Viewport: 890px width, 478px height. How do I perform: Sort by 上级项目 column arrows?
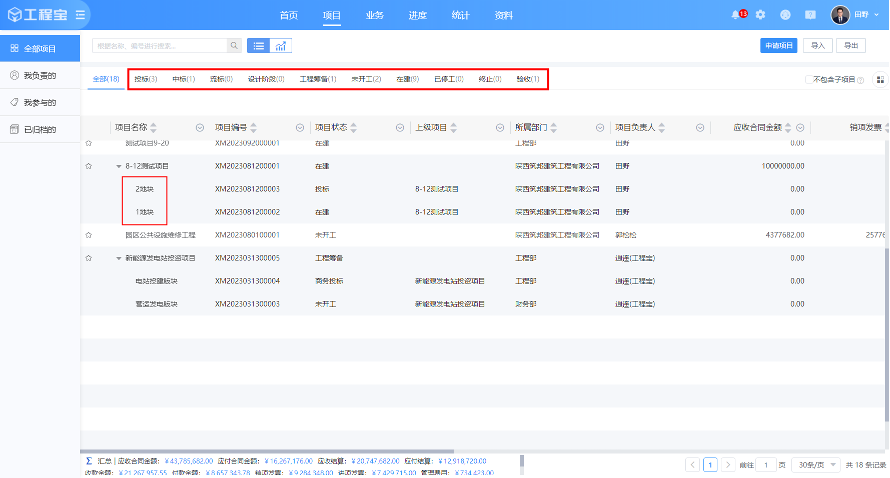point(453,128)
